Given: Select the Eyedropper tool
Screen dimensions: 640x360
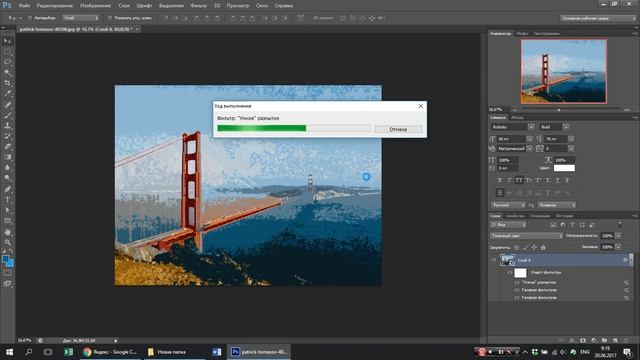Looking at the screenshot, I should point(7,94).
